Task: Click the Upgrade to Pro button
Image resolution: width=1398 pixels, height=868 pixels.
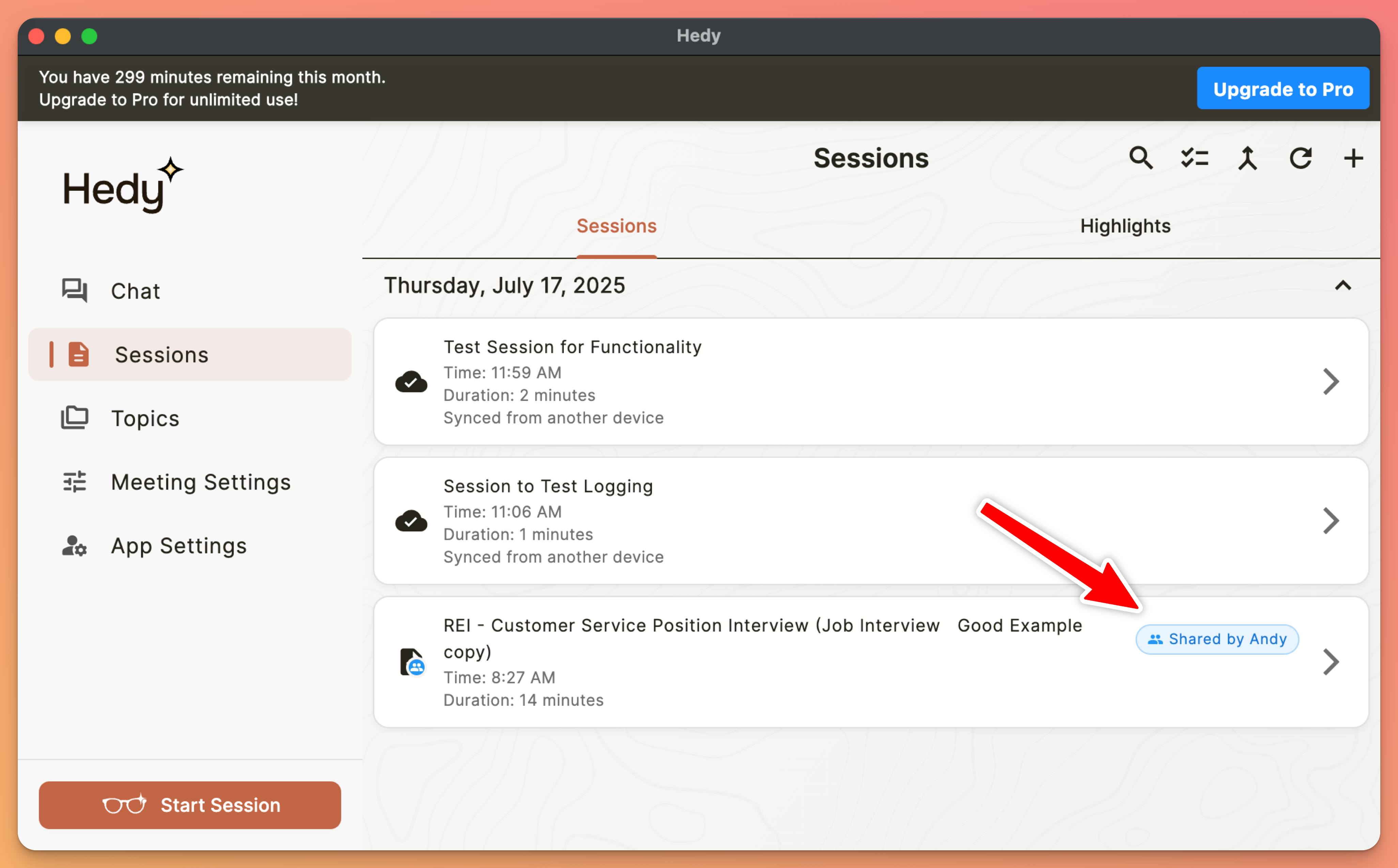Action: pyautogui.click(x=1283, y=89)
